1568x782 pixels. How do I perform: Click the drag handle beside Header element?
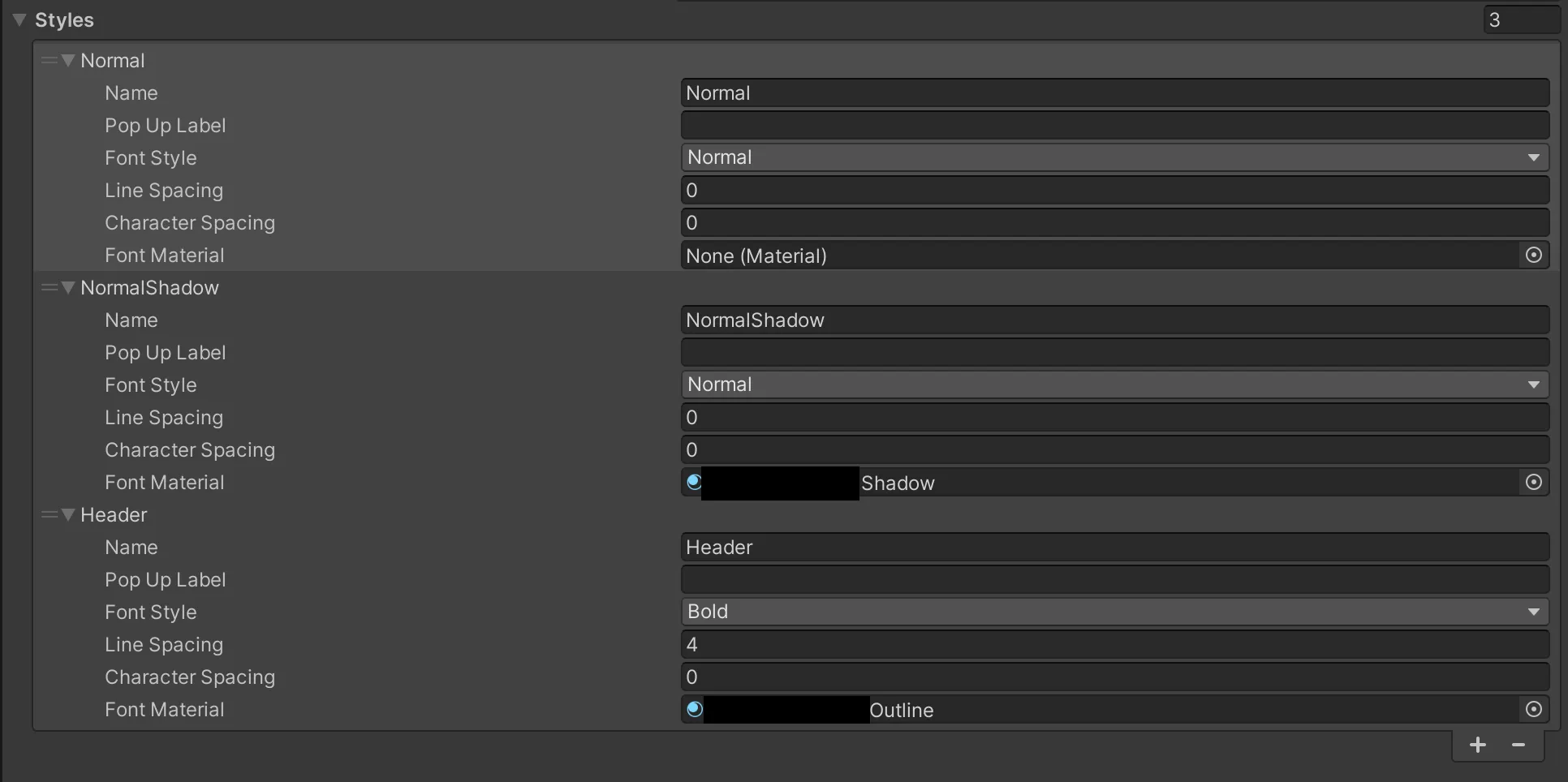tap(49, 515)
